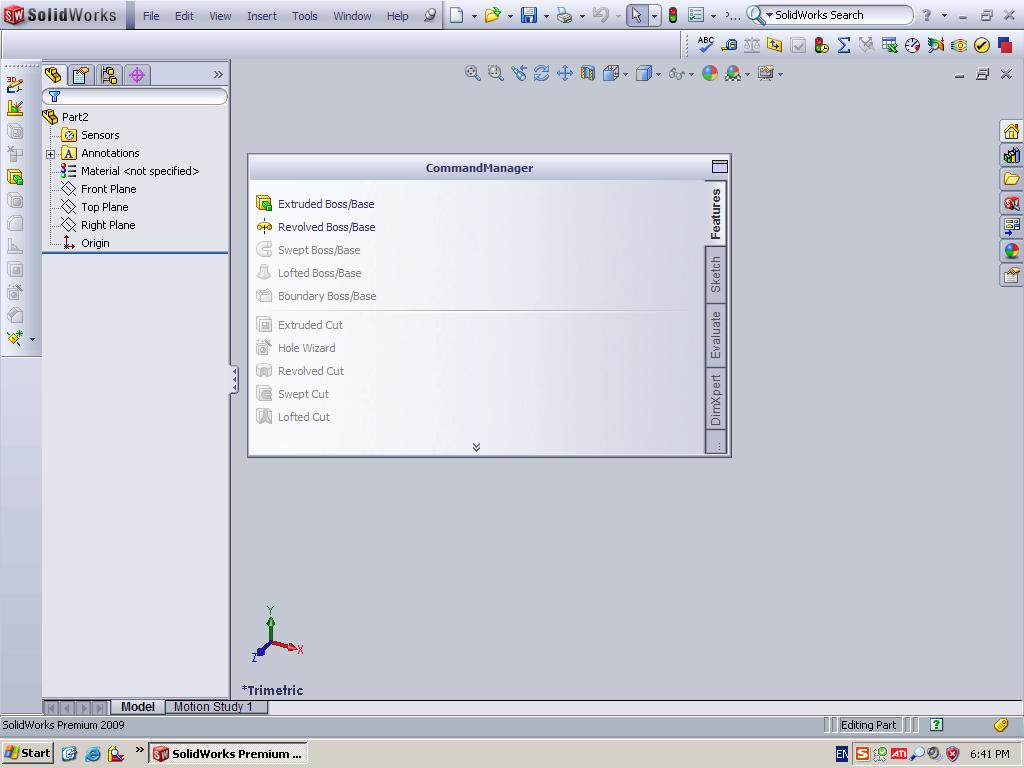The image size is (1024, 768).
Task: Click the Extruded Boss/Base icon on the left toolbar
Action: click(x=14, y=177)
